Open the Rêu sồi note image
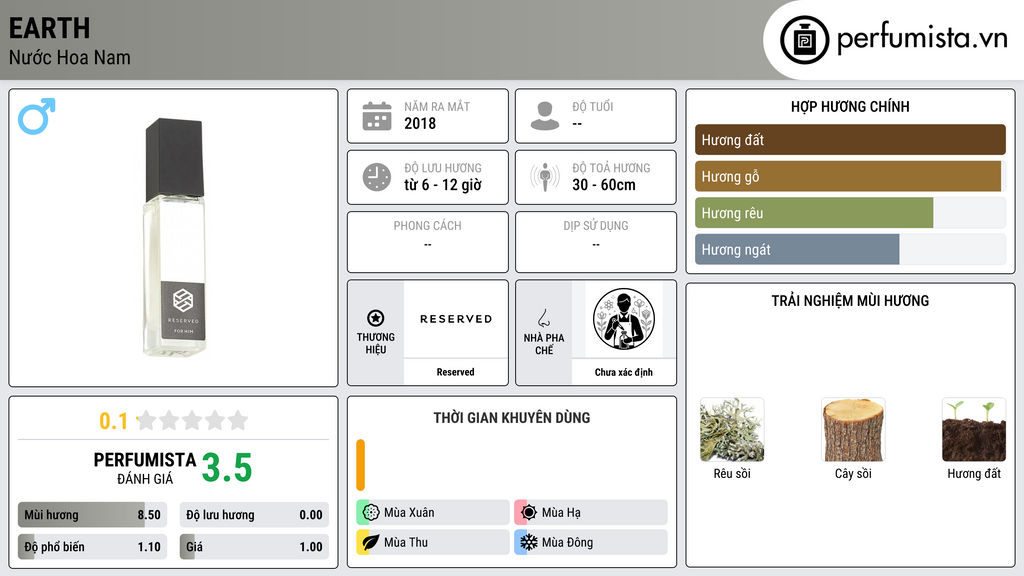This screenshot has width=1024, height=576. coord(731,430)
